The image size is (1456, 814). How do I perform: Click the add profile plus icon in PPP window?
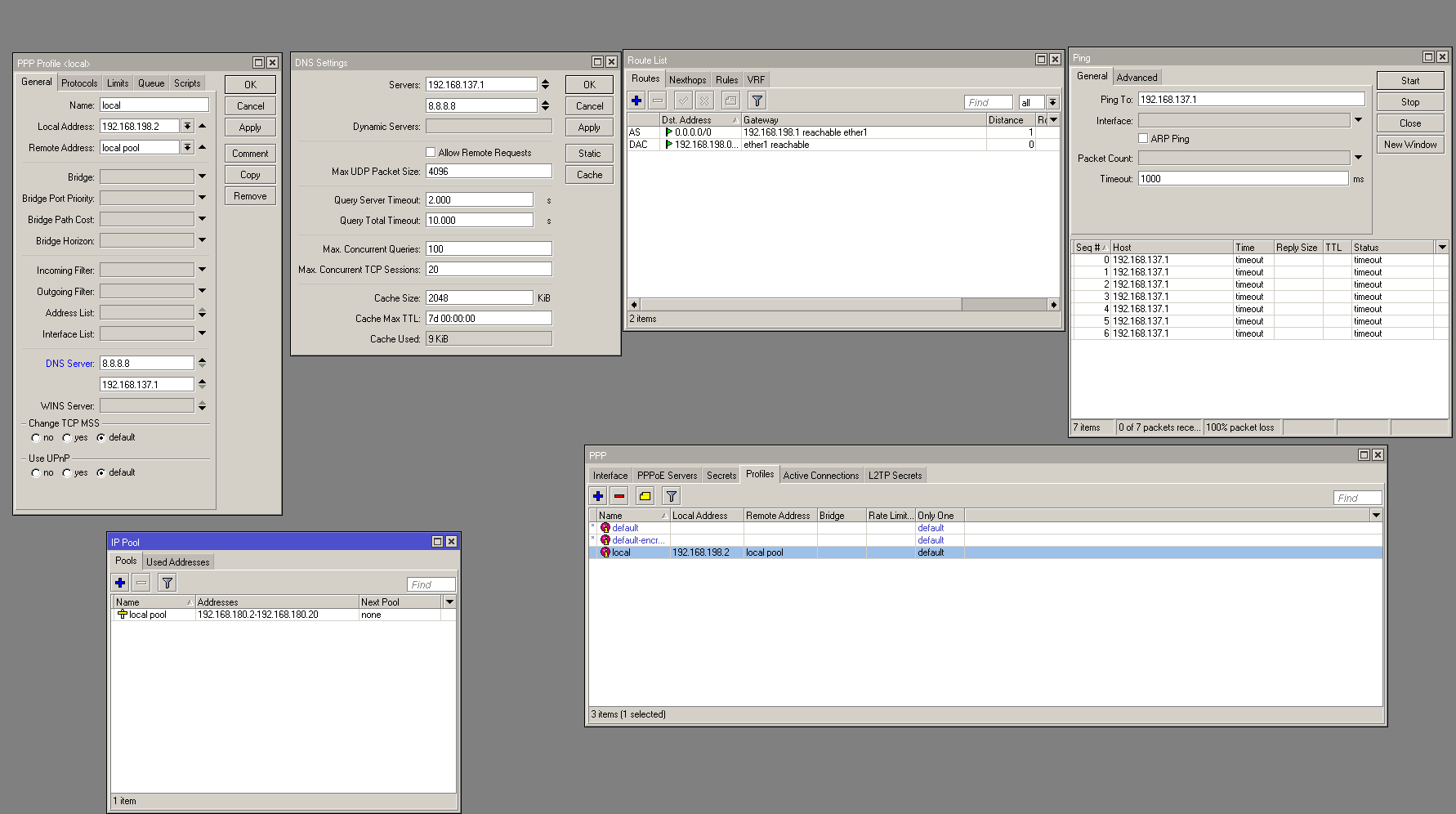(598, 496)
